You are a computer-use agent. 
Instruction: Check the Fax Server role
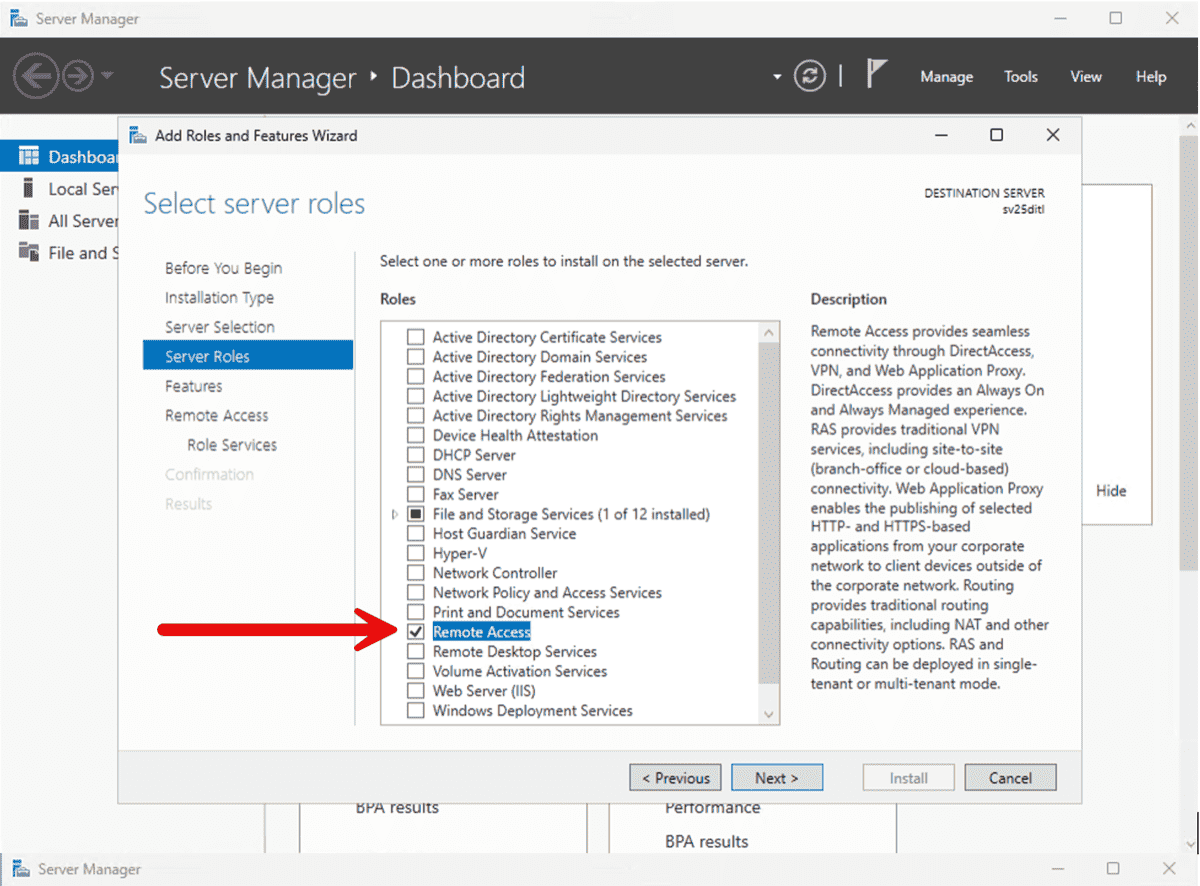[416, 494]
